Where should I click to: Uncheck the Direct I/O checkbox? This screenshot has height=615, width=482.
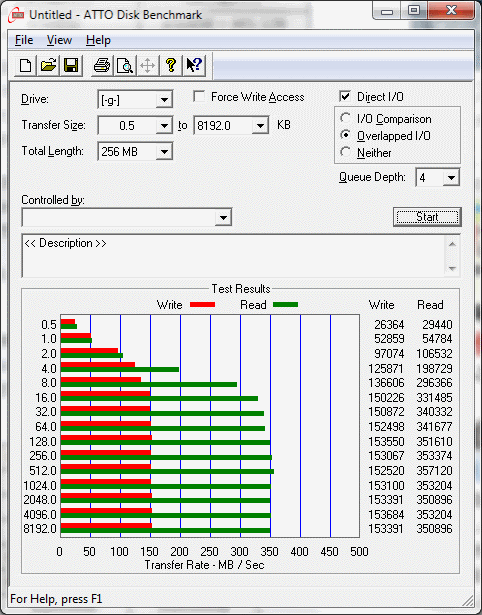[x=345, y=96]
